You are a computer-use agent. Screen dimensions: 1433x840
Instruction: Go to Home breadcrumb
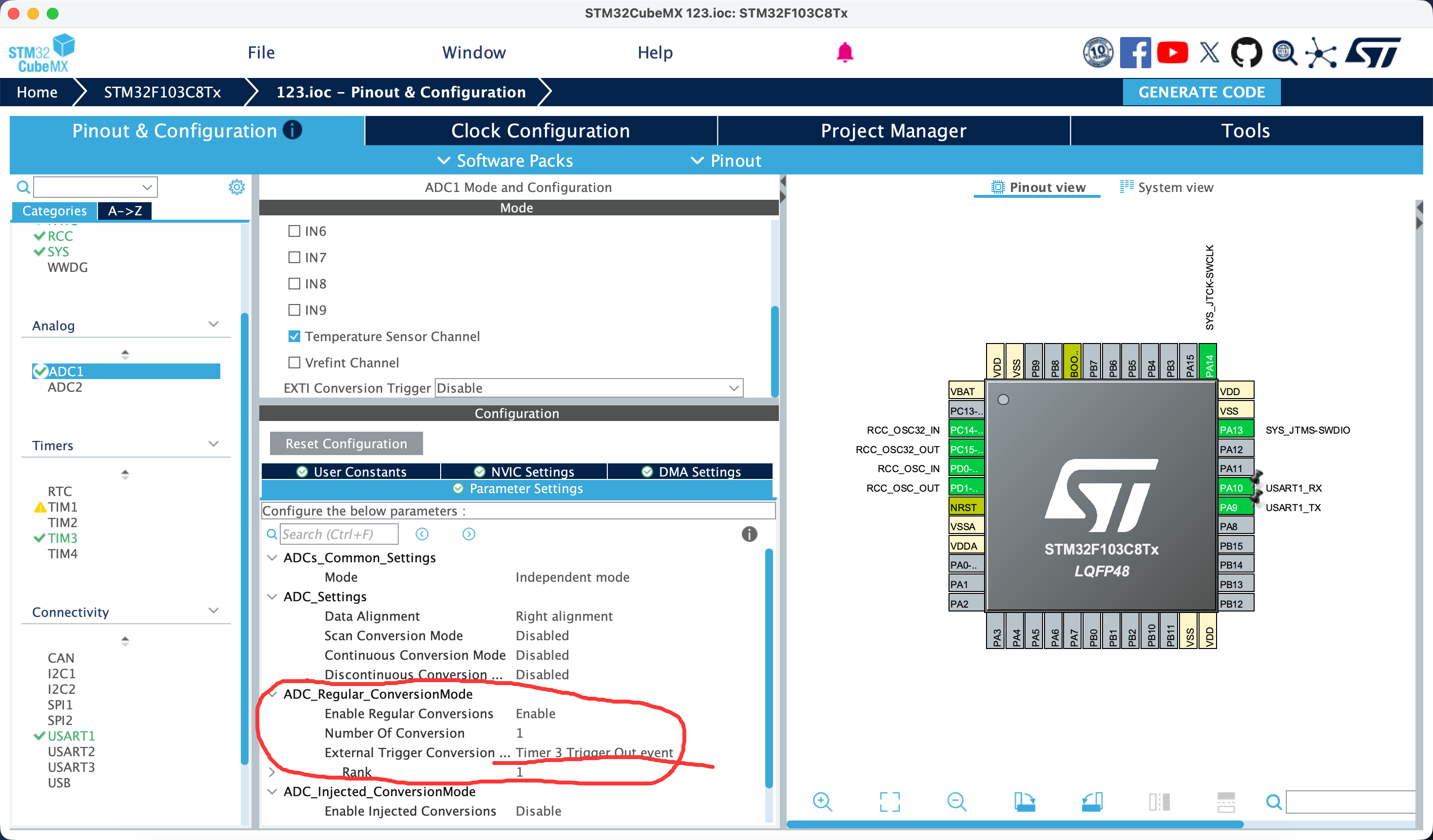click(x=37, y=92)
